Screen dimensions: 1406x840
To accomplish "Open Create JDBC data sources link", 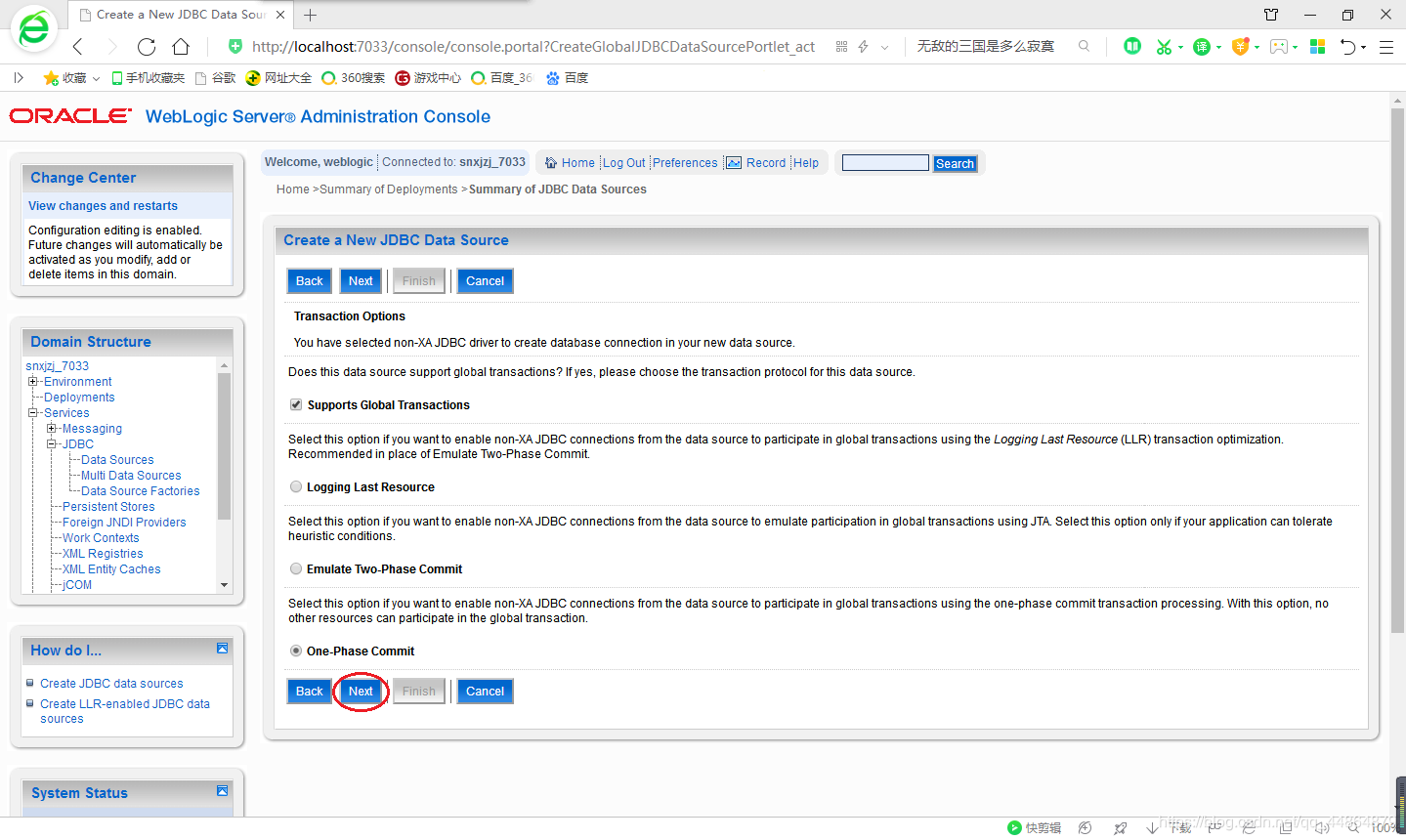I will (111, 684).
